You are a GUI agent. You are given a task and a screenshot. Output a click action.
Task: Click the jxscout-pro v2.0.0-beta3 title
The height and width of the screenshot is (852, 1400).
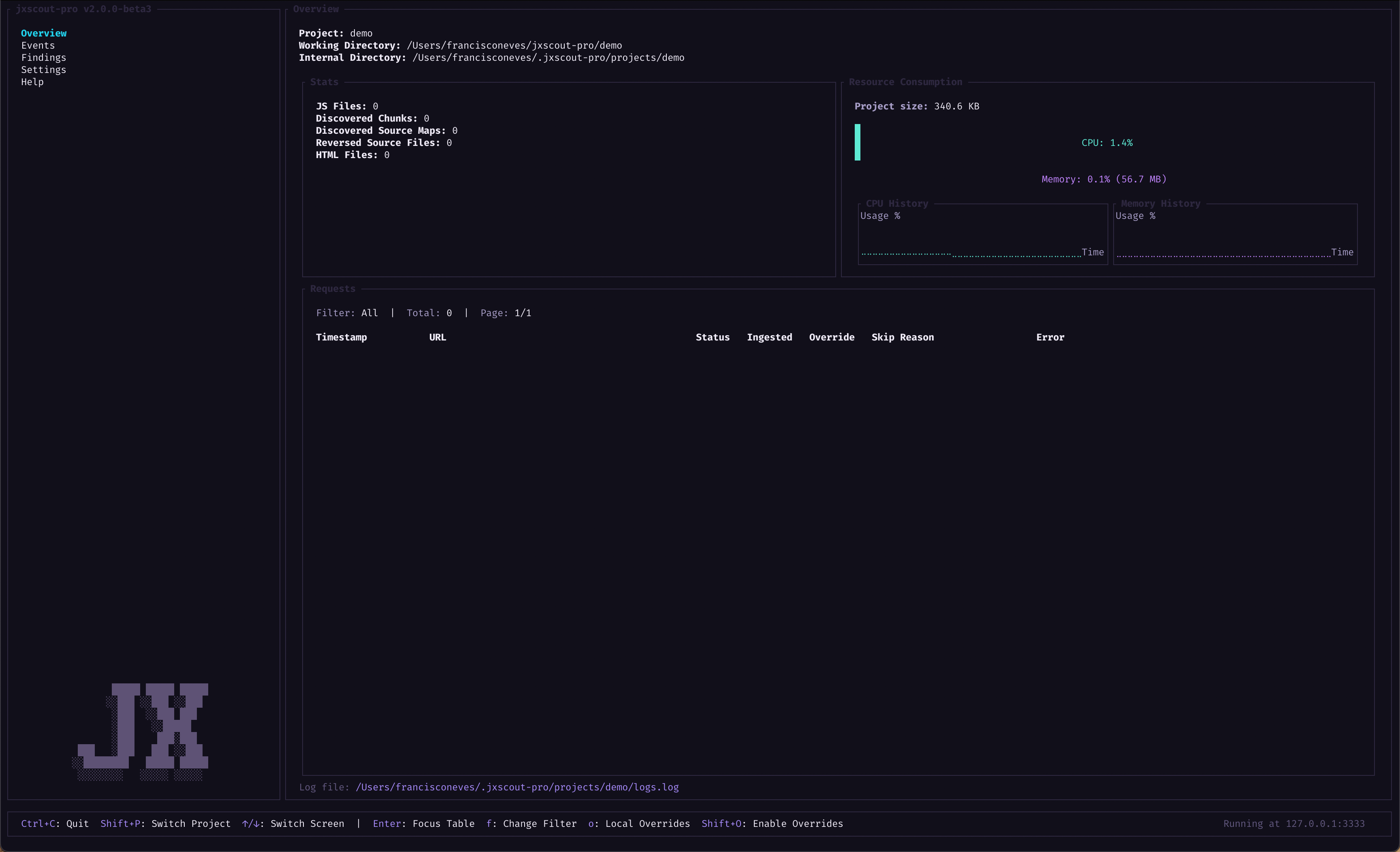click(83, 9)
